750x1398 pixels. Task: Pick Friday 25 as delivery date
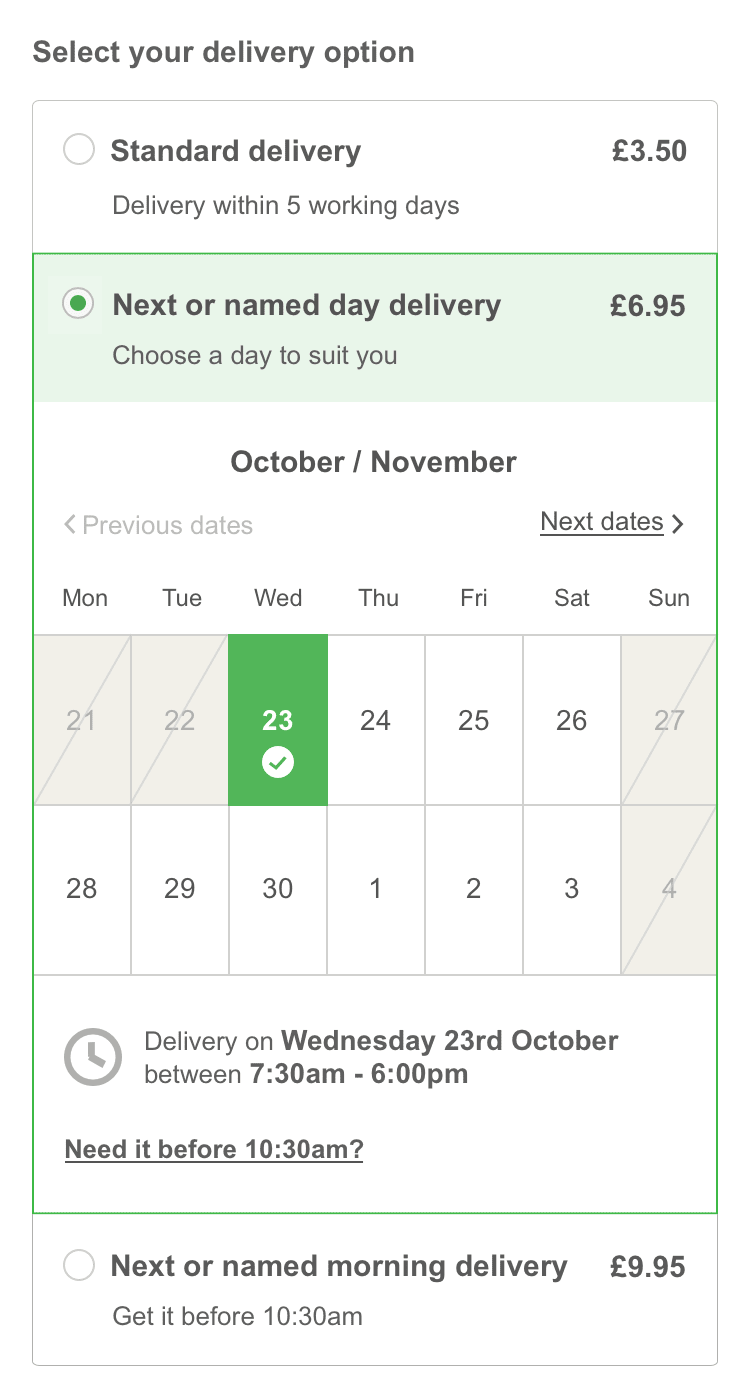[473, 720]
